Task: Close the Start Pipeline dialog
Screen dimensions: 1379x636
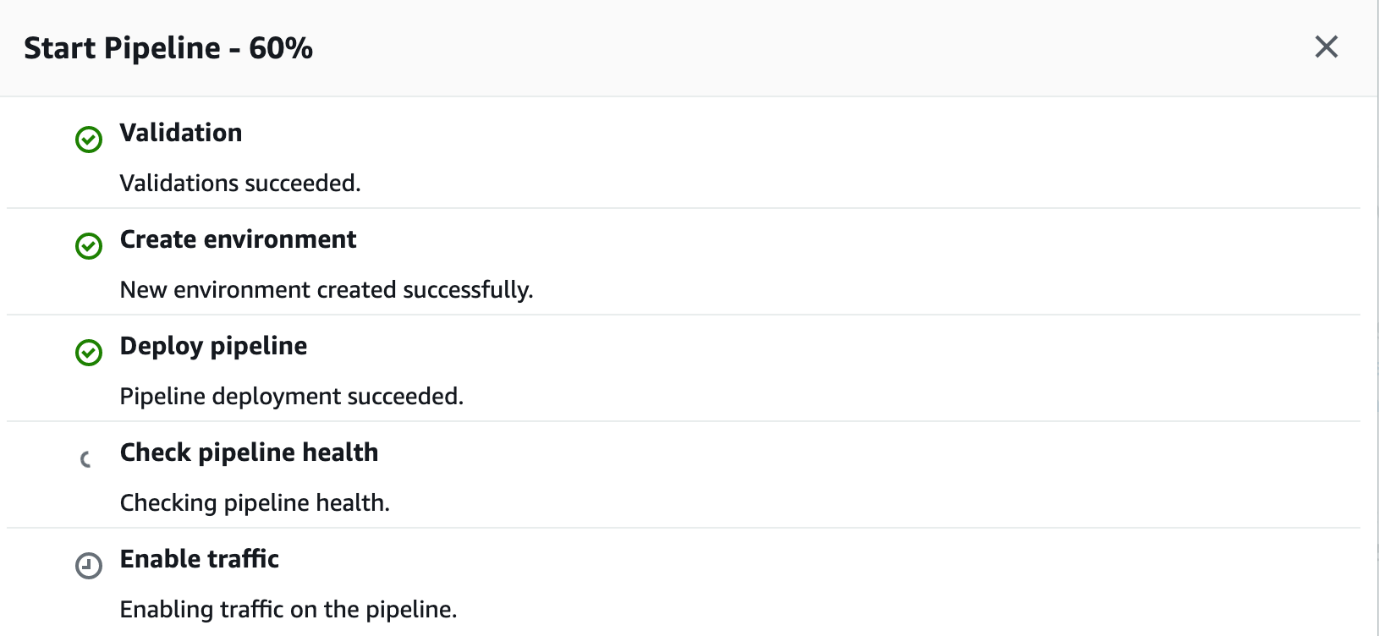Action: [x=1326, y=47]
